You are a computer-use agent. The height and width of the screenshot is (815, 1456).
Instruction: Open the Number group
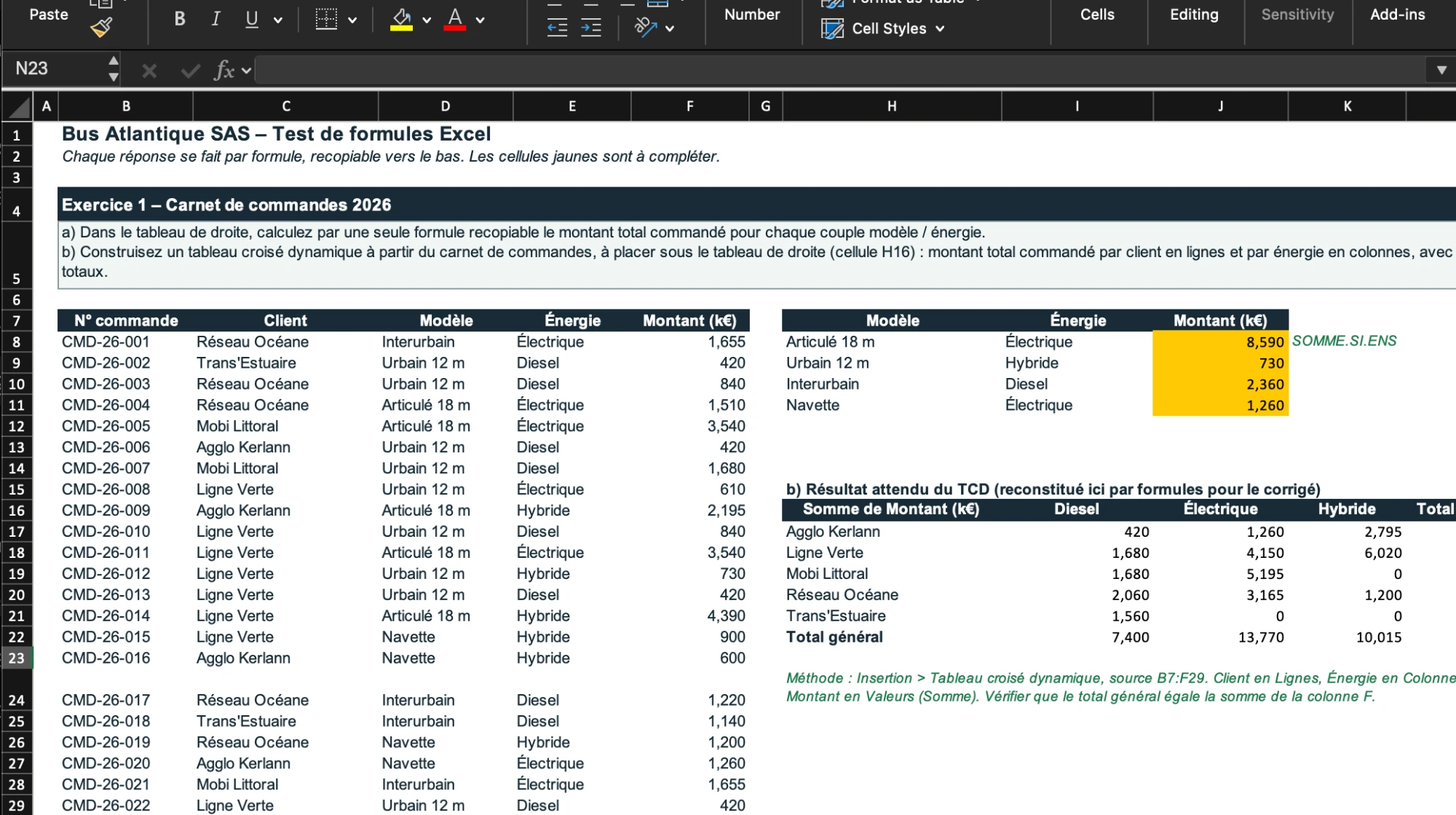(752, 15)
